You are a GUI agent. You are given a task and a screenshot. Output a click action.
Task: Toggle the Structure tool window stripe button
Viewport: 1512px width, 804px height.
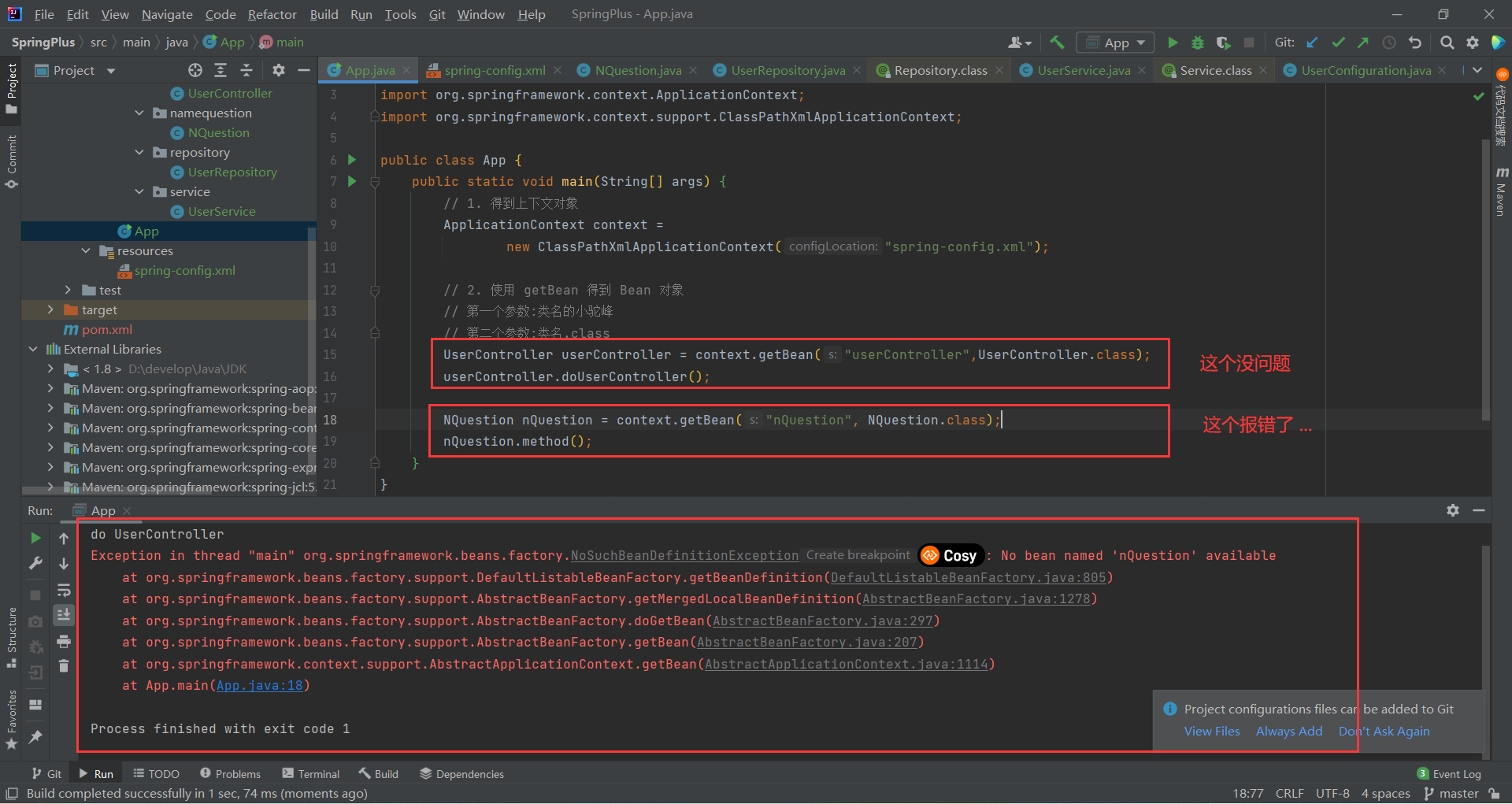pyautogui.click(x=11, y=637)
